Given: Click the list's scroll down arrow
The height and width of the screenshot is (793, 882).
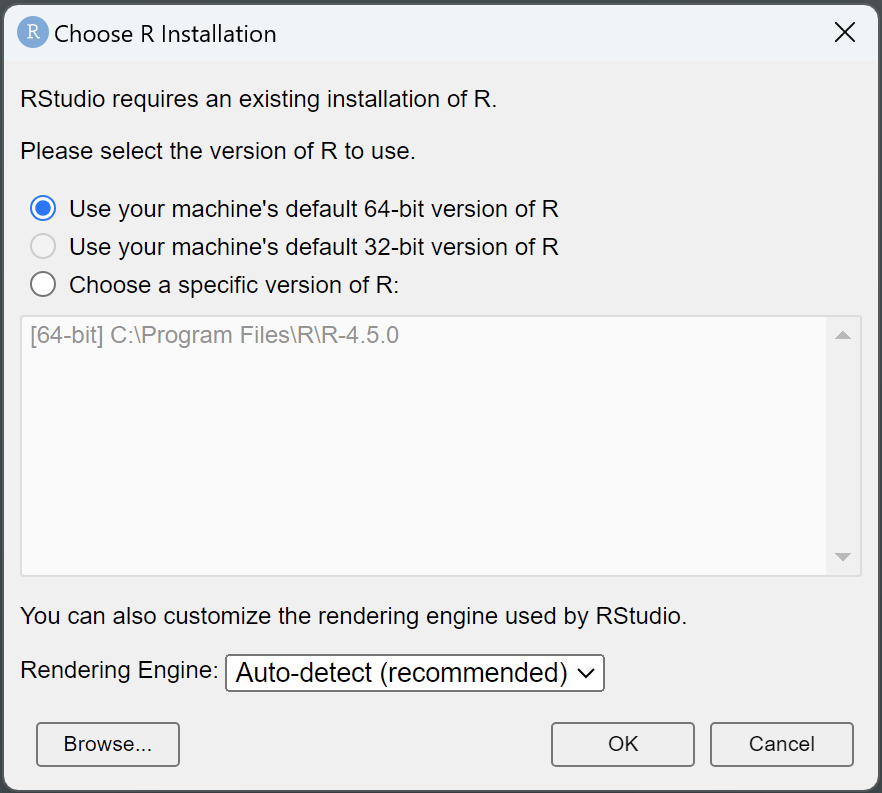Looking at the screenshot, I should click(x=843, y=557).
